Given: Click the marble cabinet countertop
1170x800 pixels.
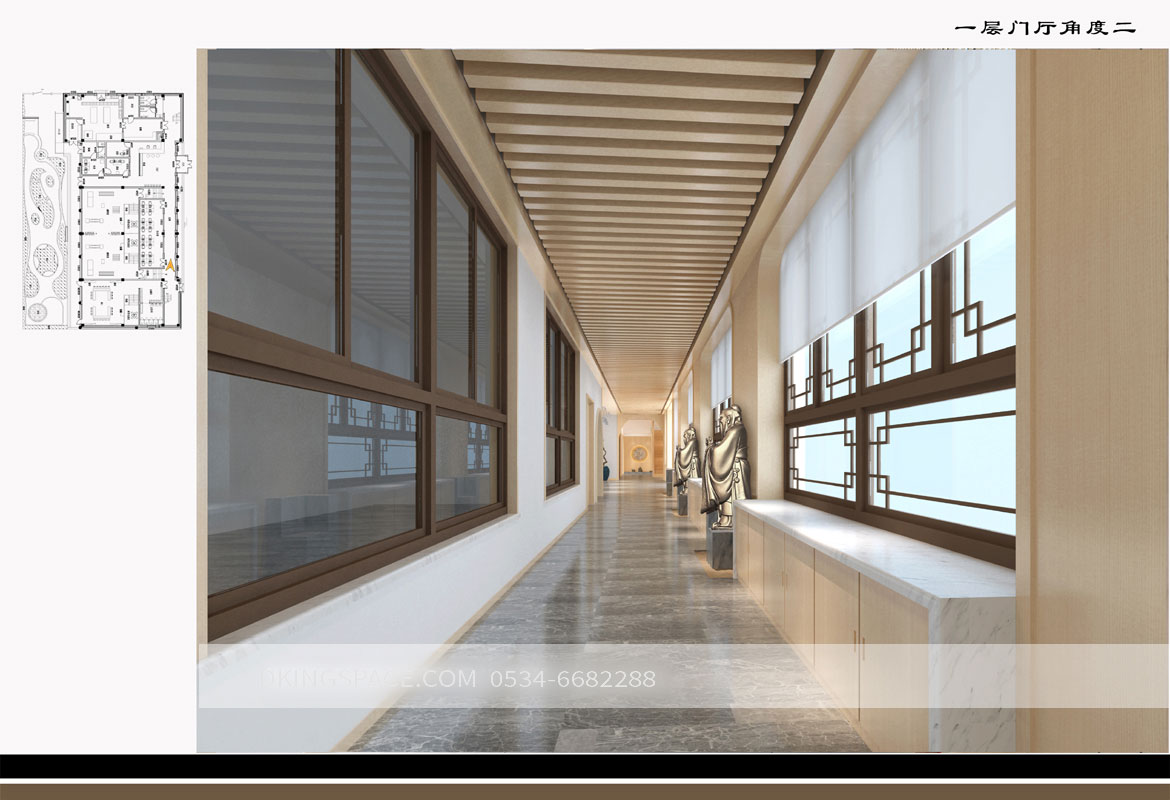Looking at the screenshot, I should click(x=870, y=548).
